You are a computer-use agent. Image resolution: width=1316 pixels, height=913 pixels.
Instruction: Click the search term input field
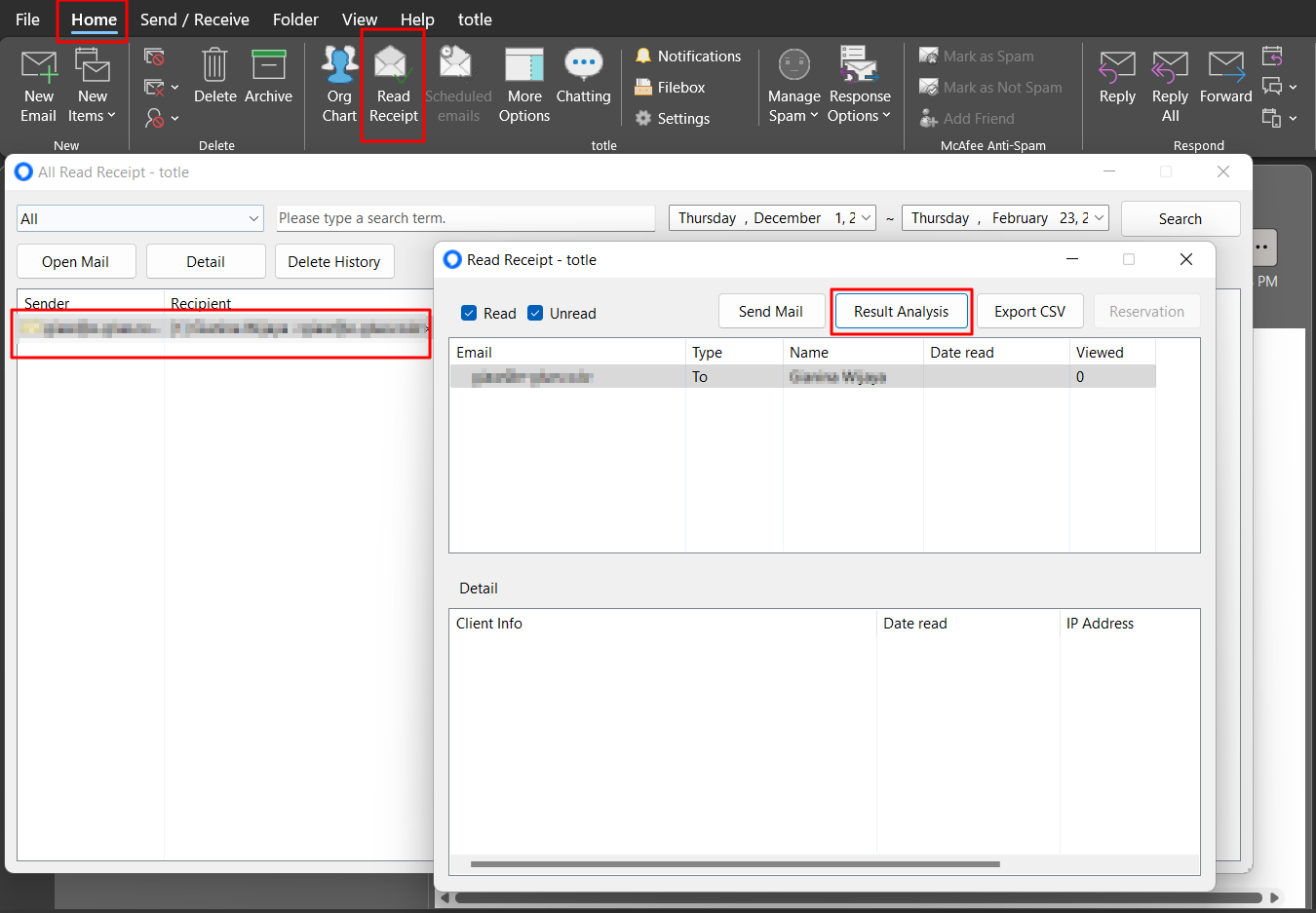465,218
